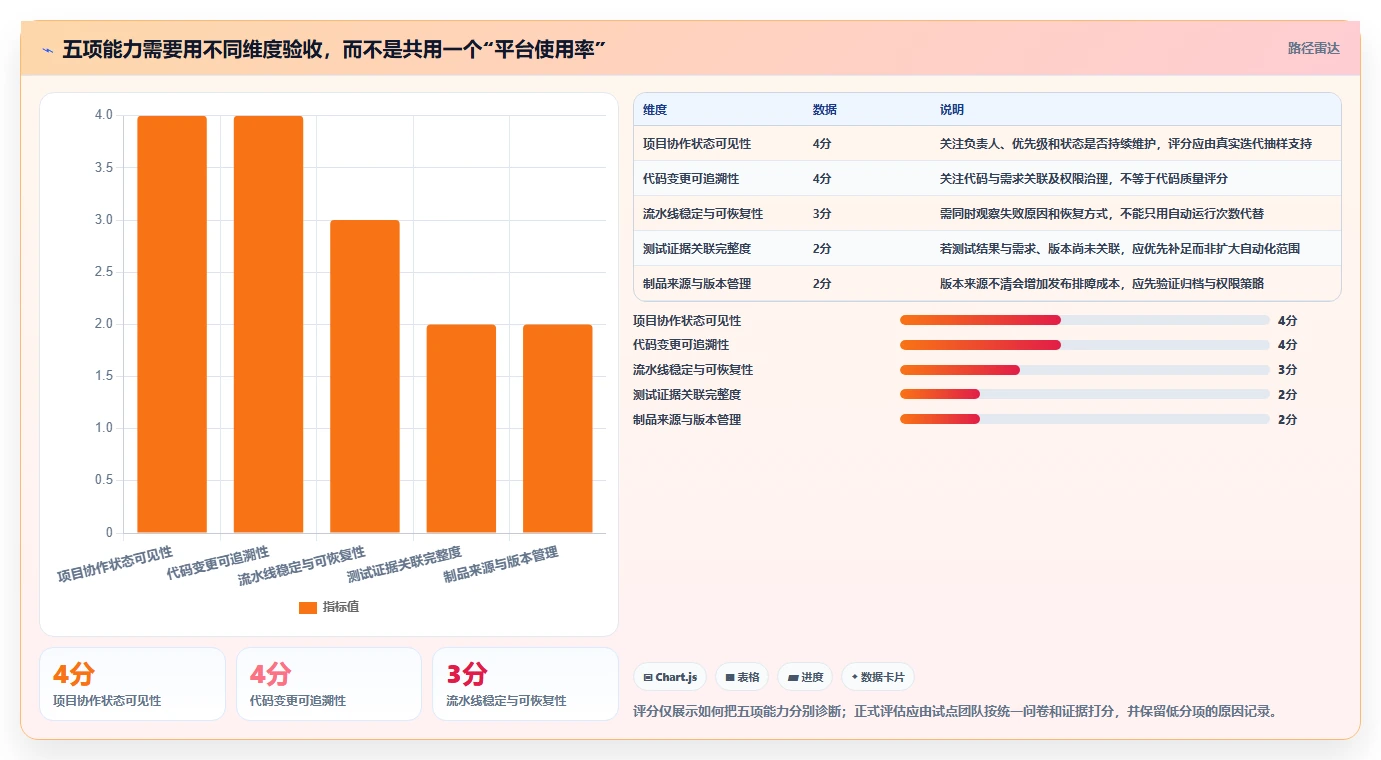The height and width of the screenshot is (760, 1381).
Task: Click the 测试证据关联完整度 progress label
Action: coord(687,395)
